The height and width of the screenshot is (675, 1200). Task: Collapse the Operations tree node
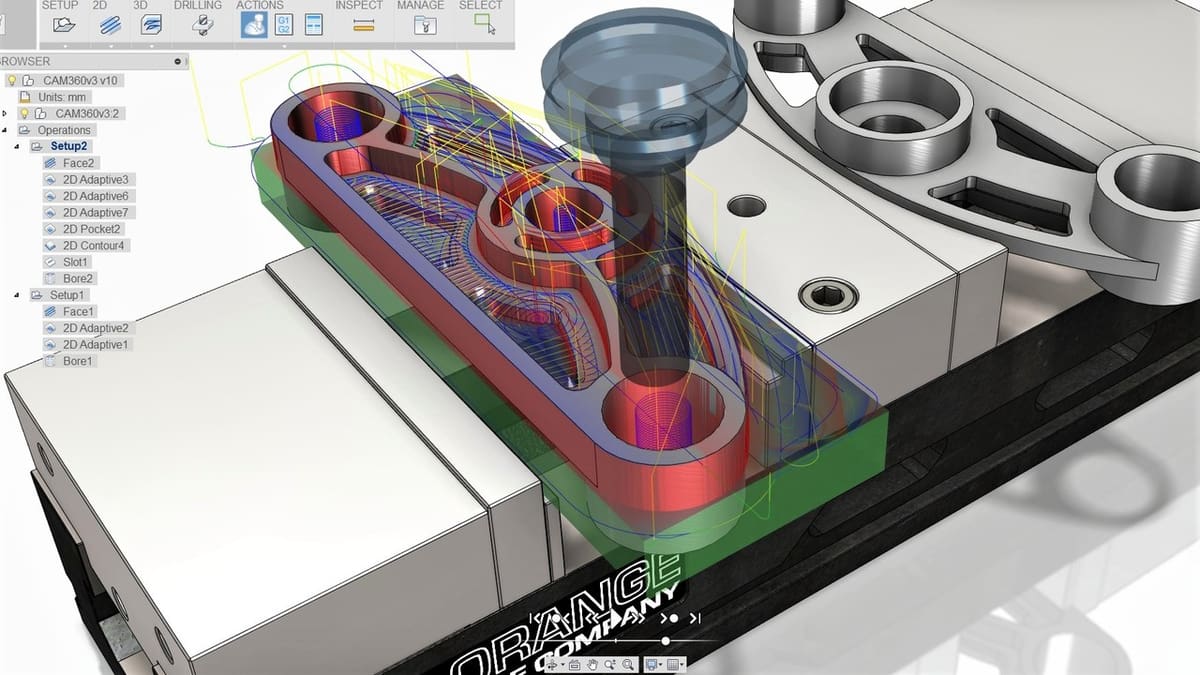click(x=6, y=130)
